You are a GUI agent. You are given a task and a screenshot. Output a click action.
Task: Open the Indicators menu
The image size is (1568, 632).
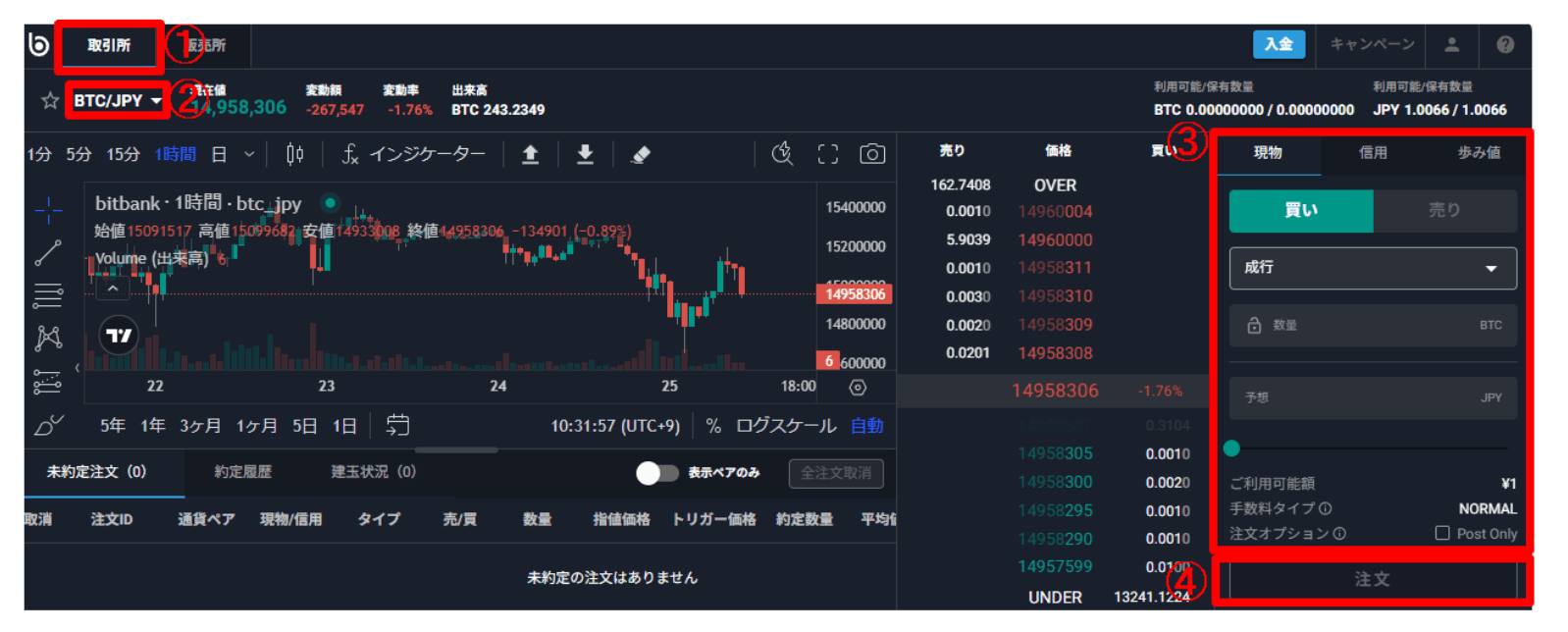click(x=413, y=154)
